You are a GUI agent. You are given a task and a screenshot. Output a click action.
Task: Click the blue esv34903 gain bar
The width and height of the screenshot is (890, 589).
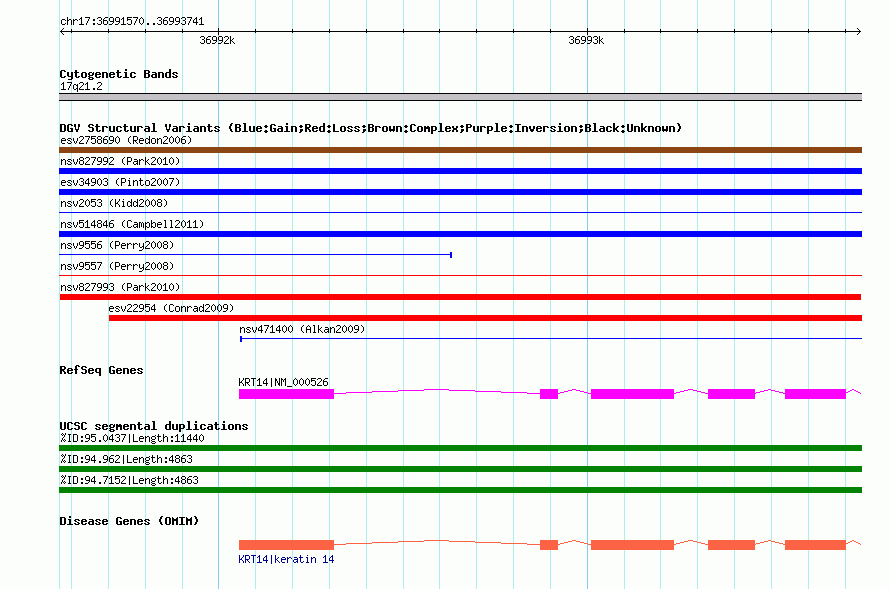[460, 192]
